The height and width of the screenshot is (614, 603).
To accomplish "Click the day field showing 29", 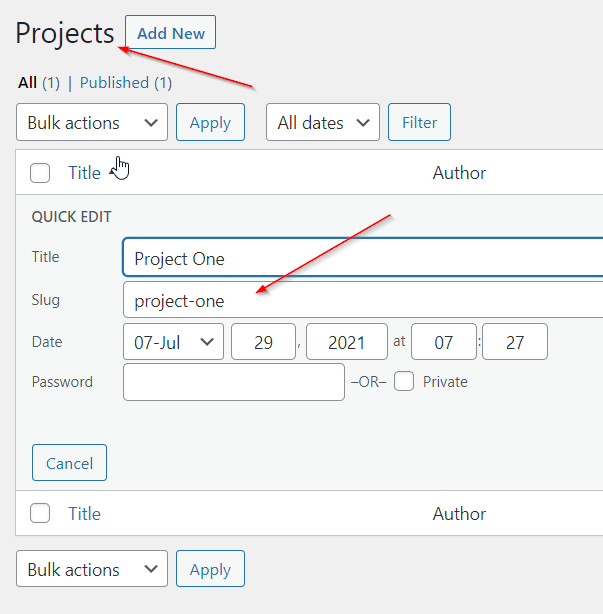I will [x=263, y=342].
